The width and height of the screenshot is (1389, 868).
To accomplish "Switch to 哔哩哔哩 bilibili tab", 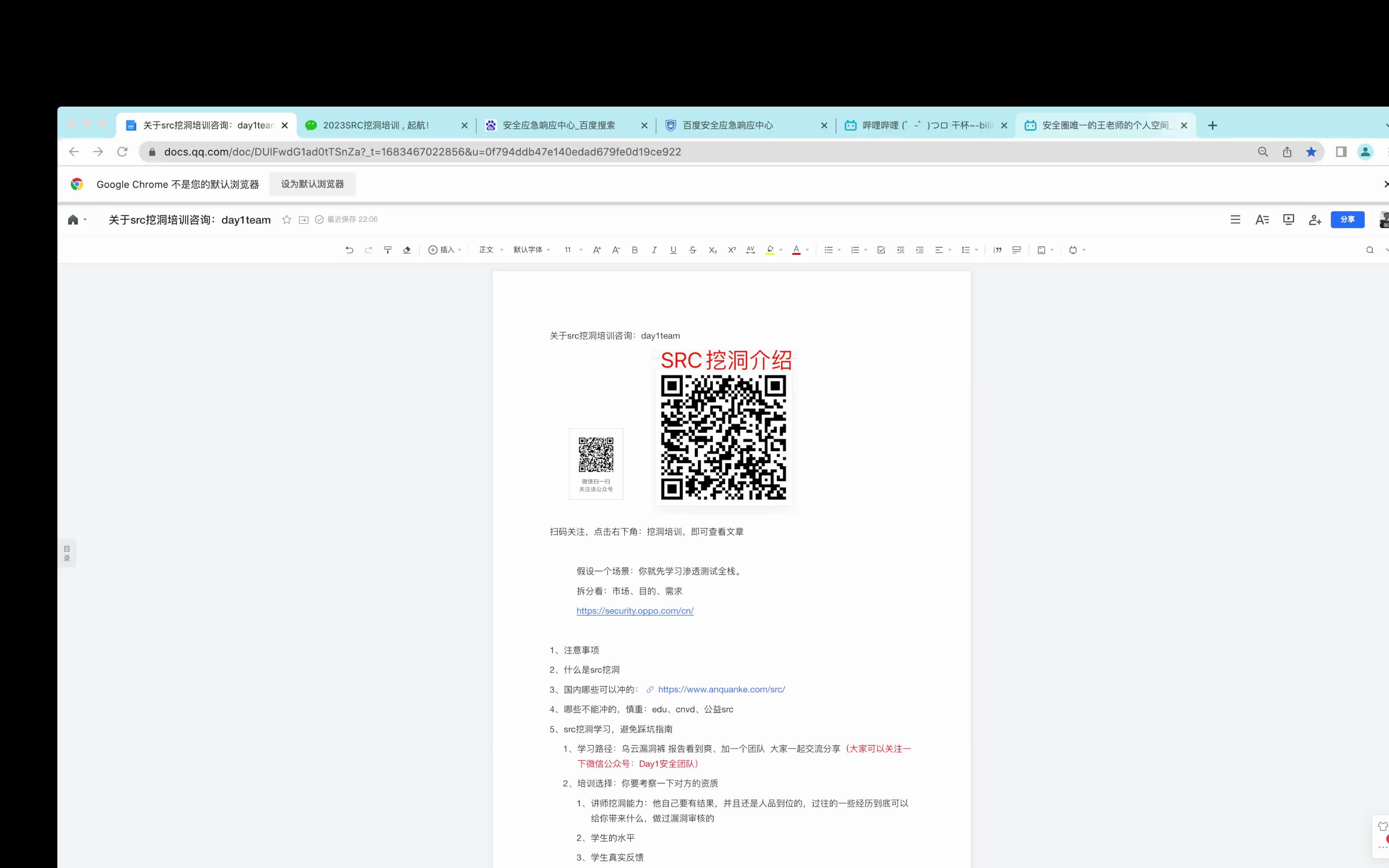I will [x=925, y=125].
